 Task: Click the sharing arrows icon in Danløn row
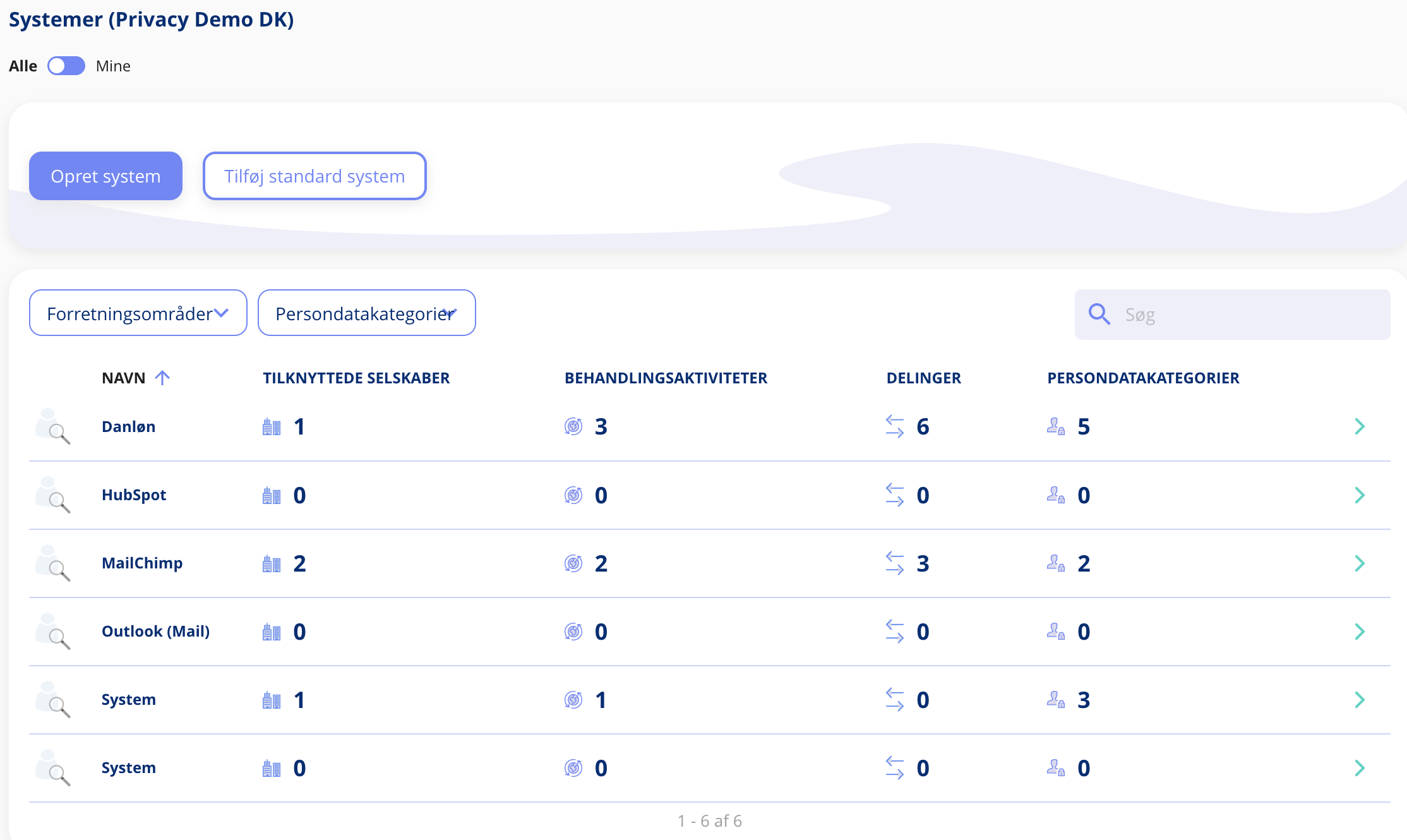point(895,426)
